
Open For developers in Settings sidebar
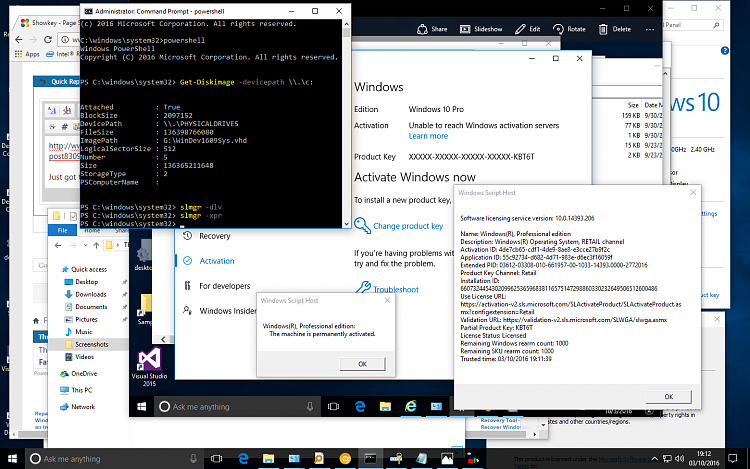(x=217, y=286)
